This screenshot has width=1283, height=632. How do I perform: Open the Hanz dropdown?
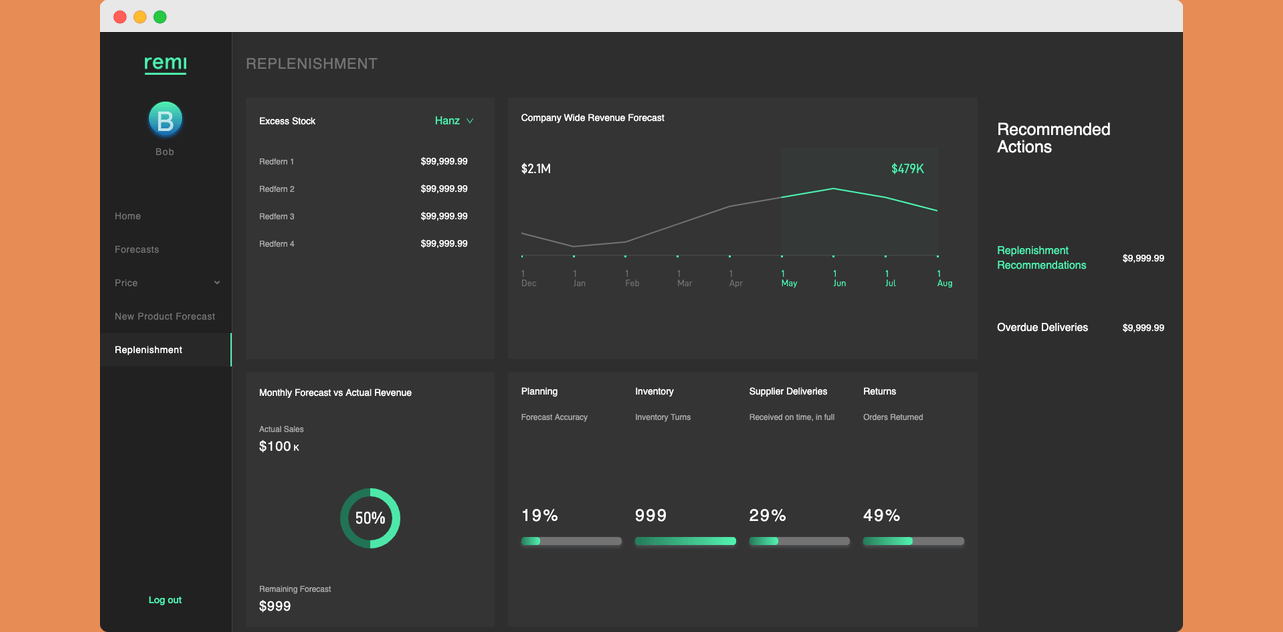(454, 121)
